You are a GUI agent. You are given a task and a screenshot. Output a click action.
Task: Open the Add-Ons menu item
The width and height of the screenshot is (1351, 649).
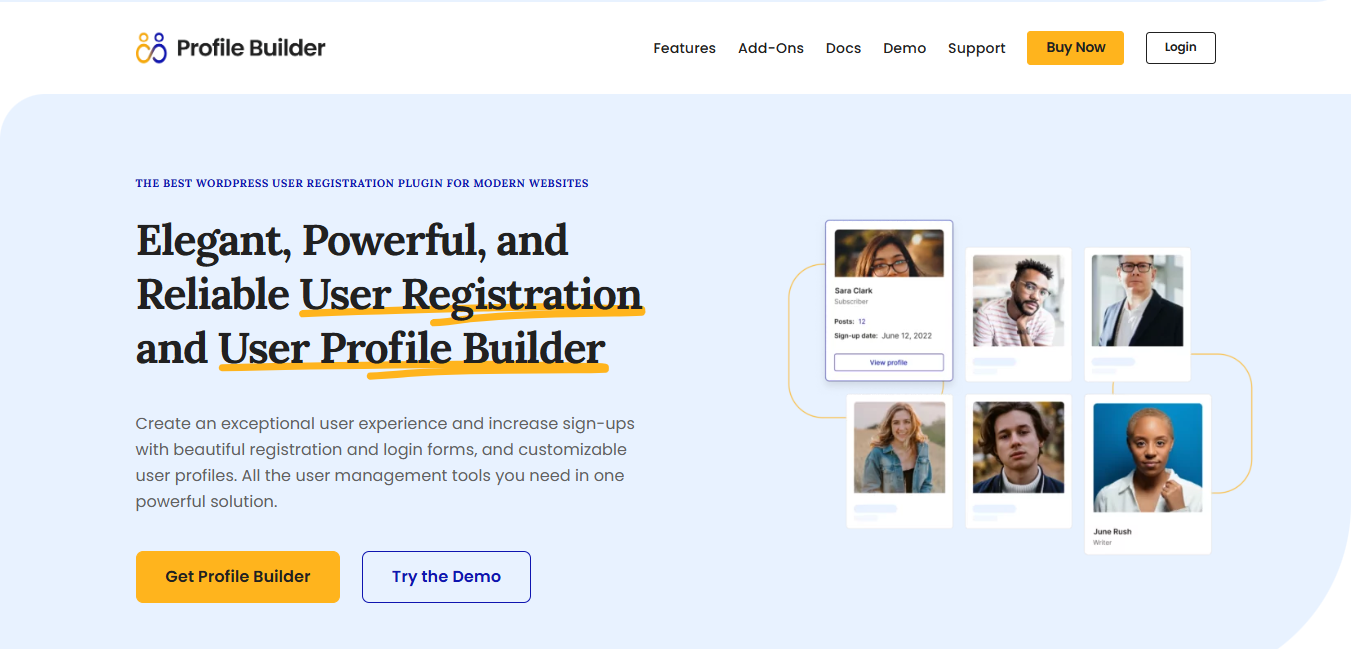771,48
